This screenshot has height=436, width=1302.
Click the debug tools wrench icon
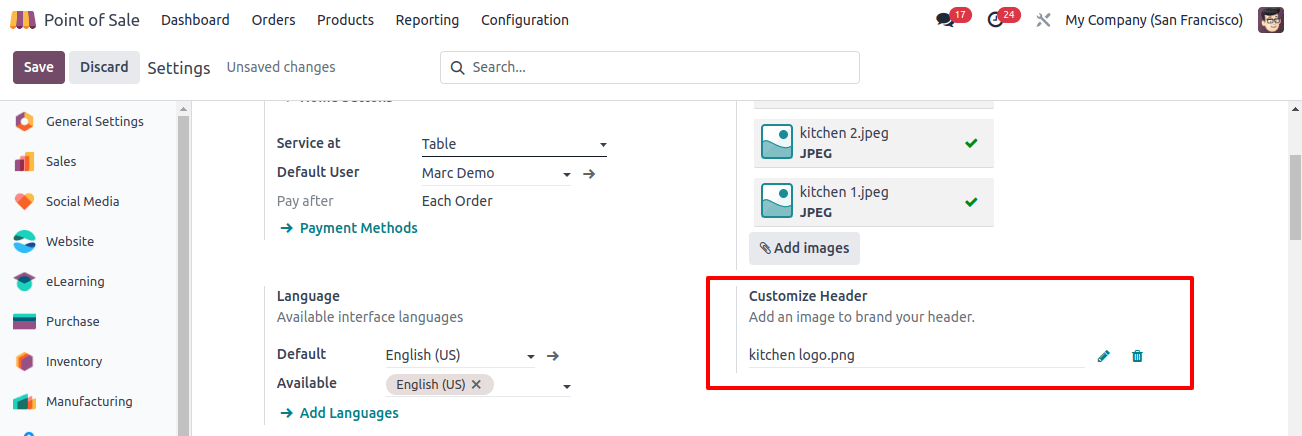[1043, 20]
